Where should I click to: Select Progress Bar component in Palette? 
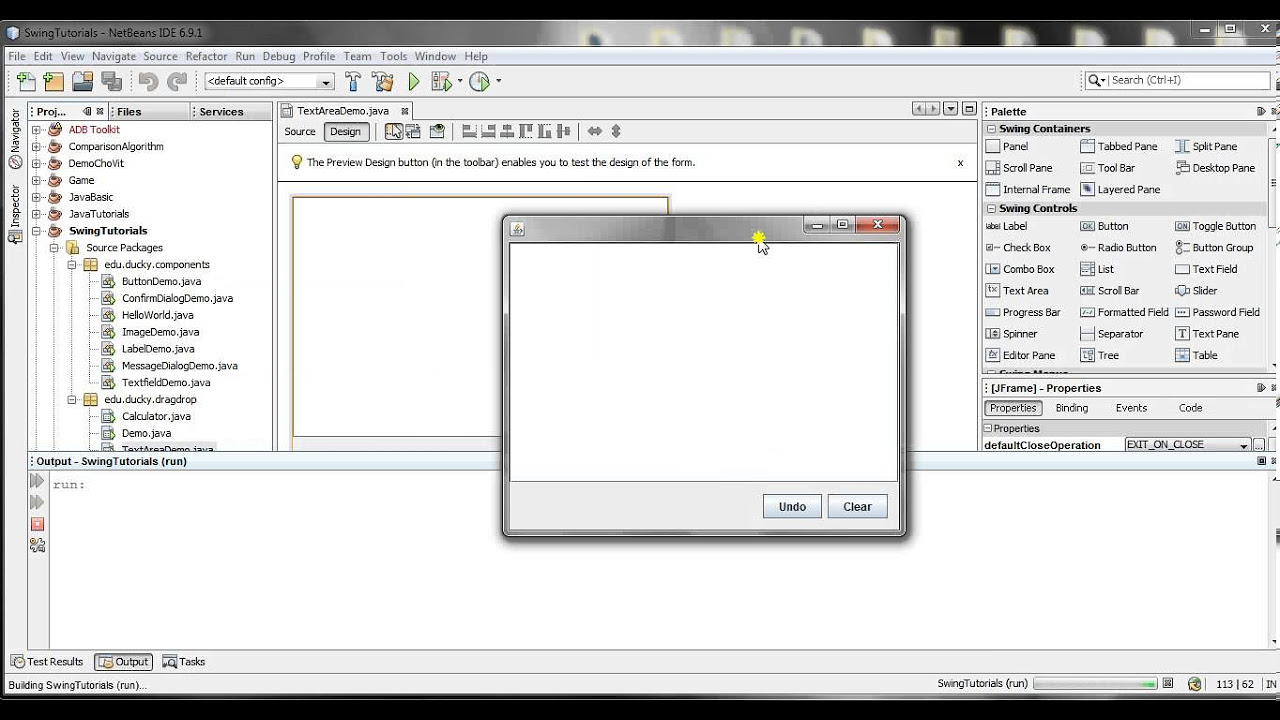(x=1023, y=312)
